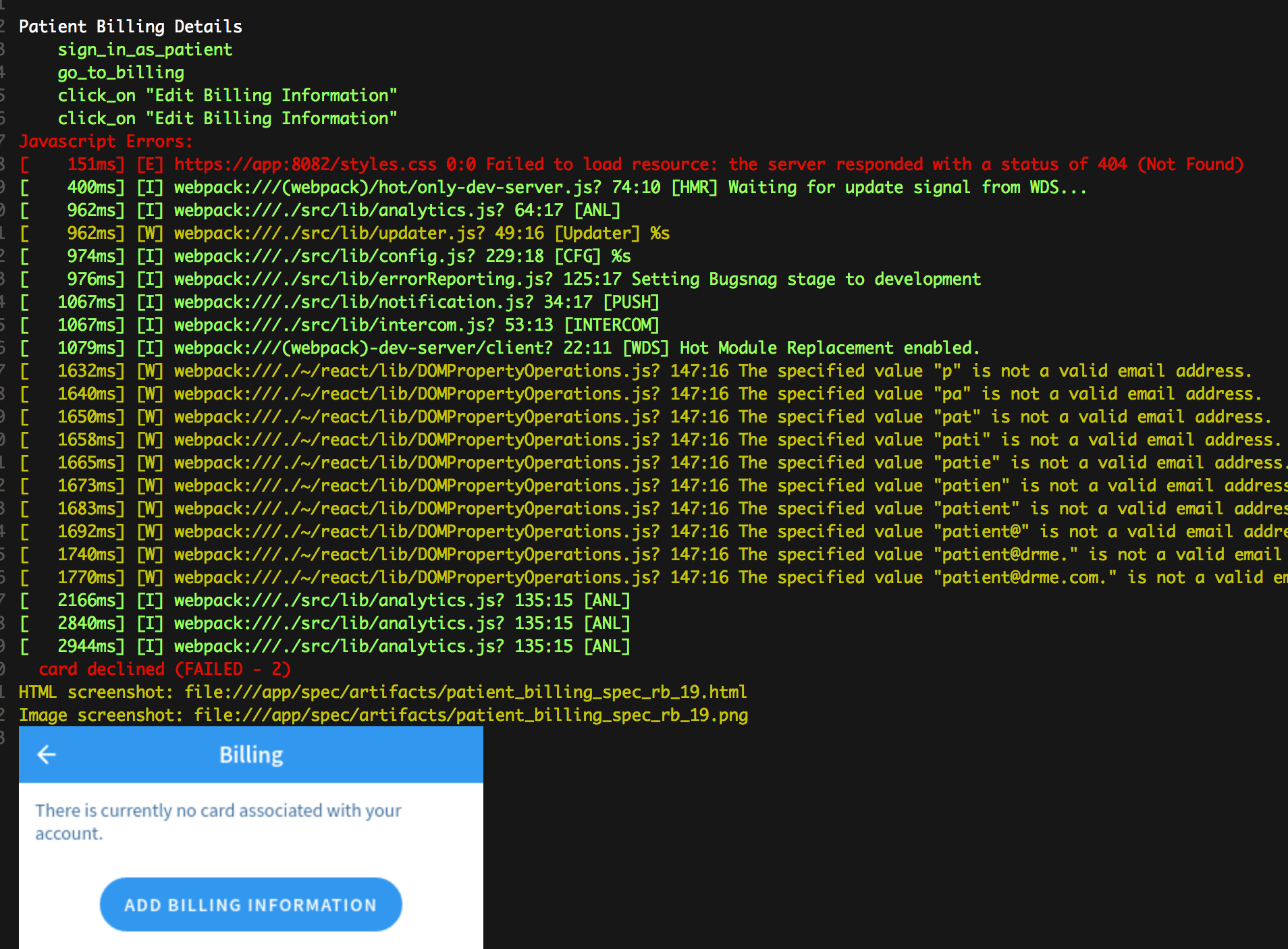The height and width of the screenshot is (949, 1288).
Task: Click the updater.js [Updater] warning line
Action: (344, 233)
